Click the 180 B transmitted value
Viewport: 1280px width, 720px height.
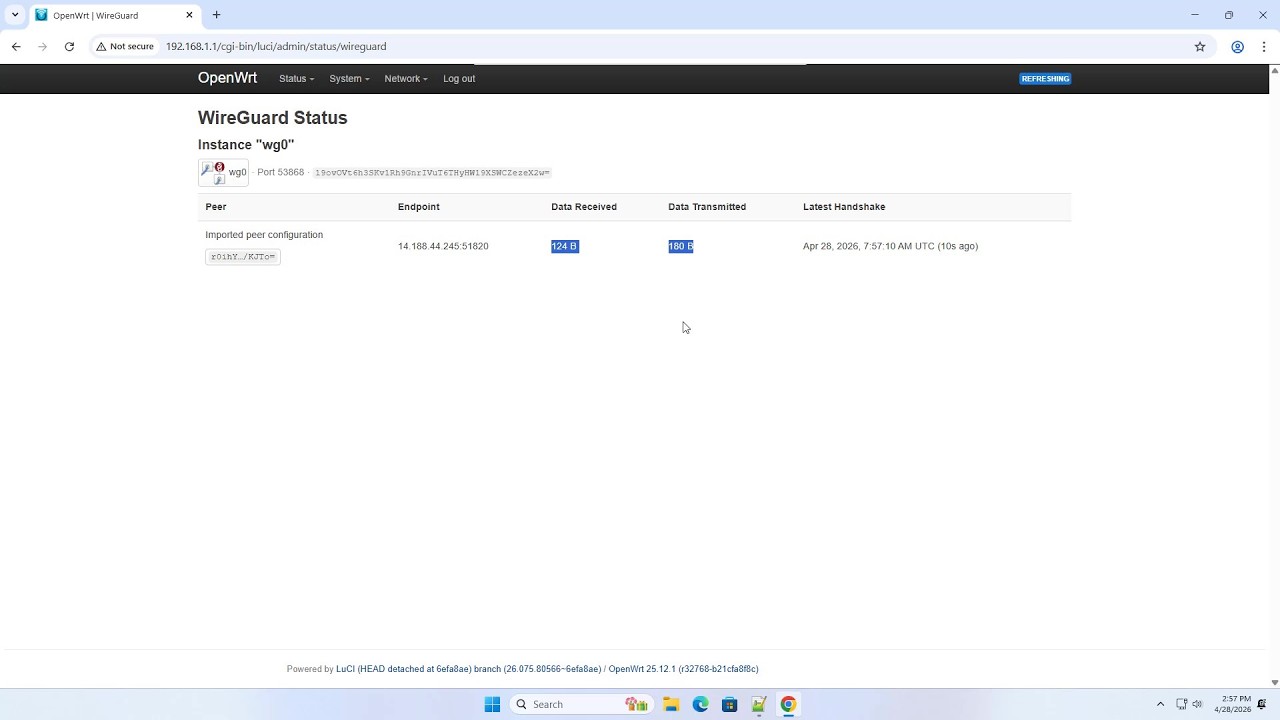coord(681,246)
